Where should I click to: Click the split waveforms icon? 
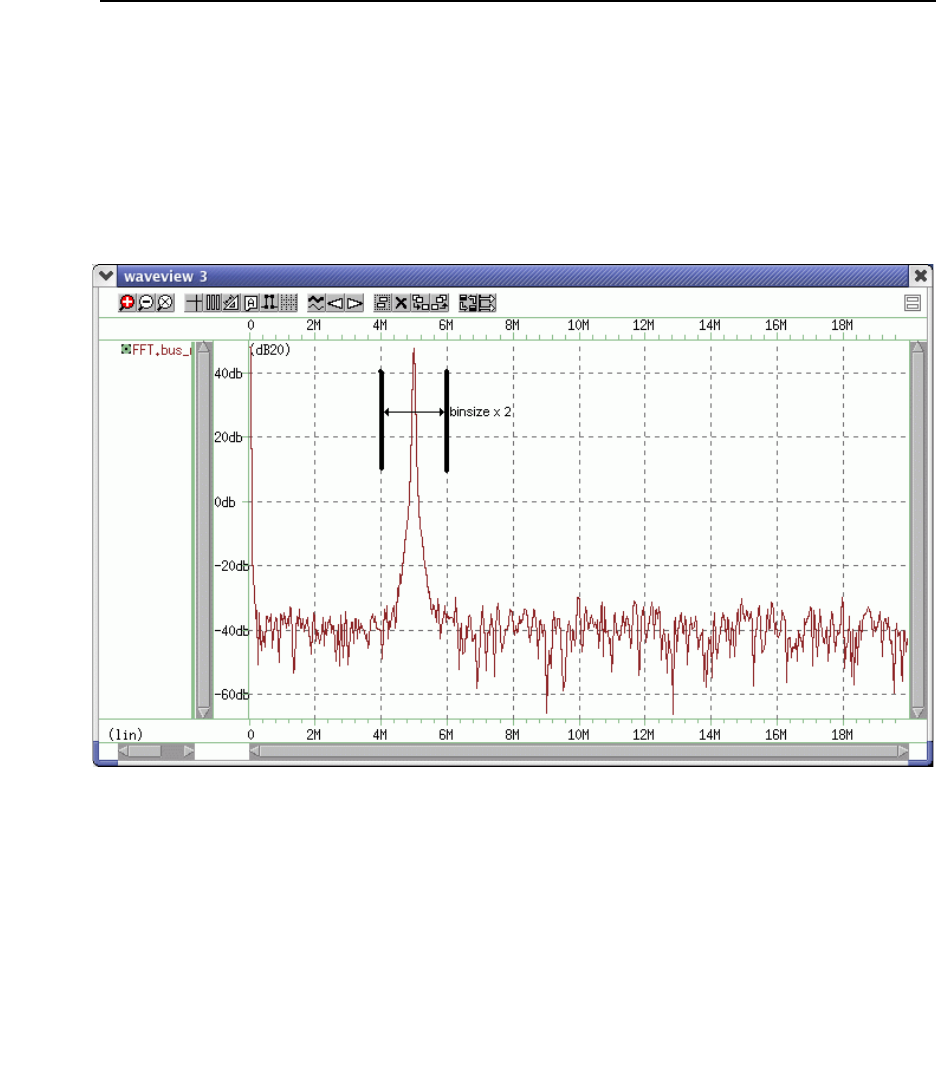[x=420, y=303]
